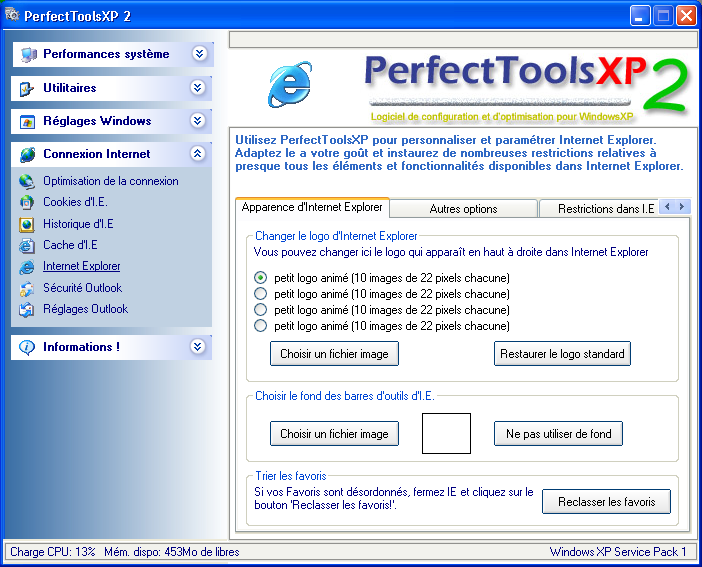Close the PerfectToolsXP 2 window
702x567 pixels.
686,16
